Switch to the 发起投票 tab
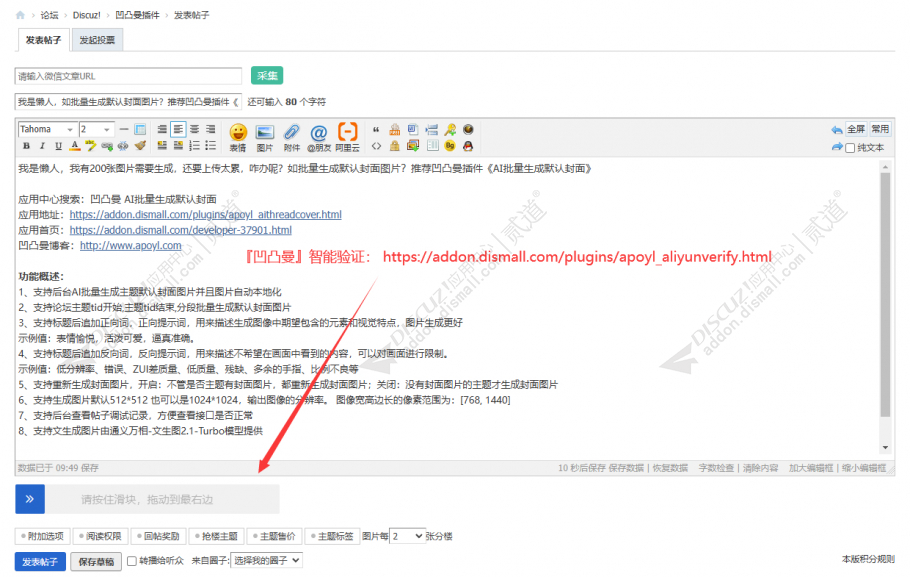 [97, 40]
